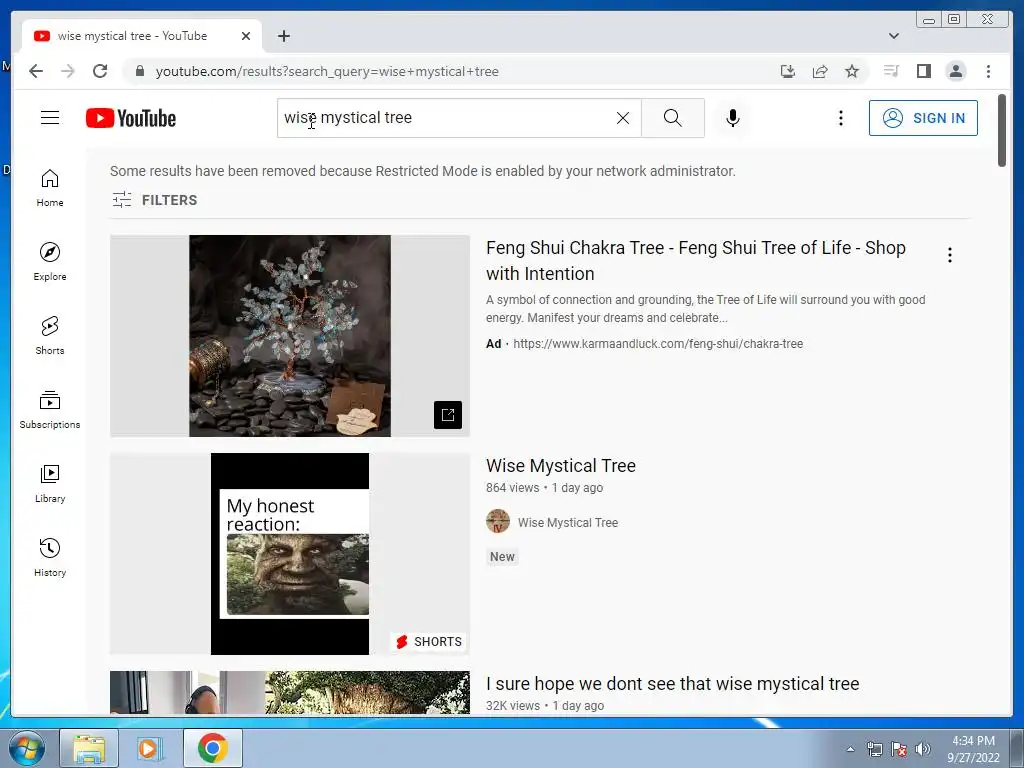Open the Wise Mystical Tree video title
Viewport: 1024px width, 768px height.
560,466
